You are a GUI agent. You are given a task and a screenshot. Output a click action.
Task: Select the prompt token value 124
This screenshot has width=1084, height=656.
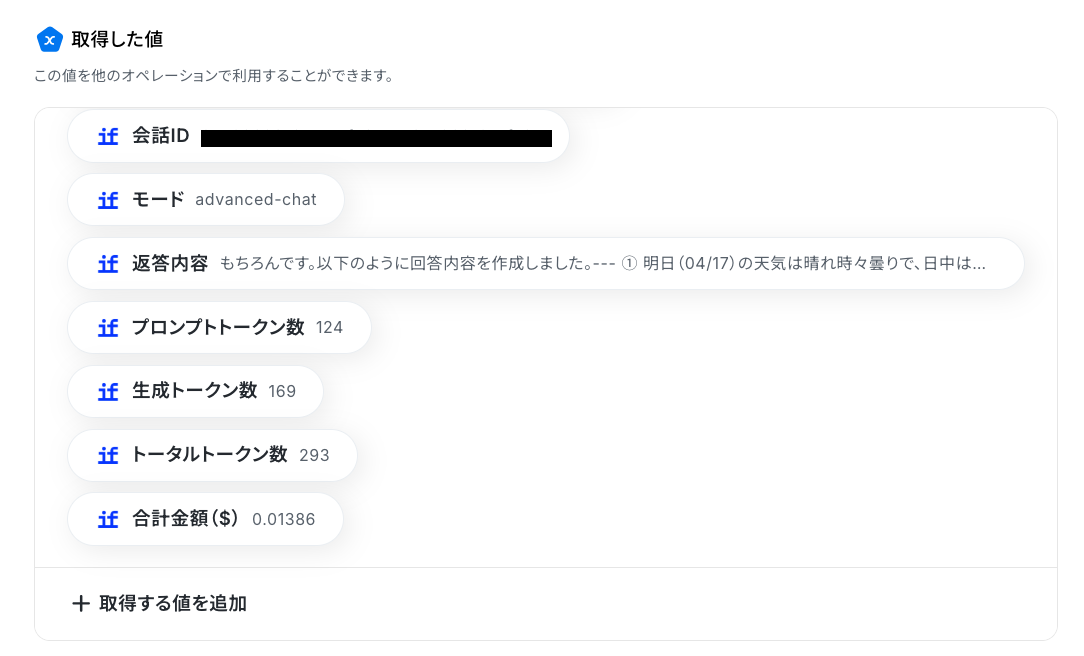329,328
